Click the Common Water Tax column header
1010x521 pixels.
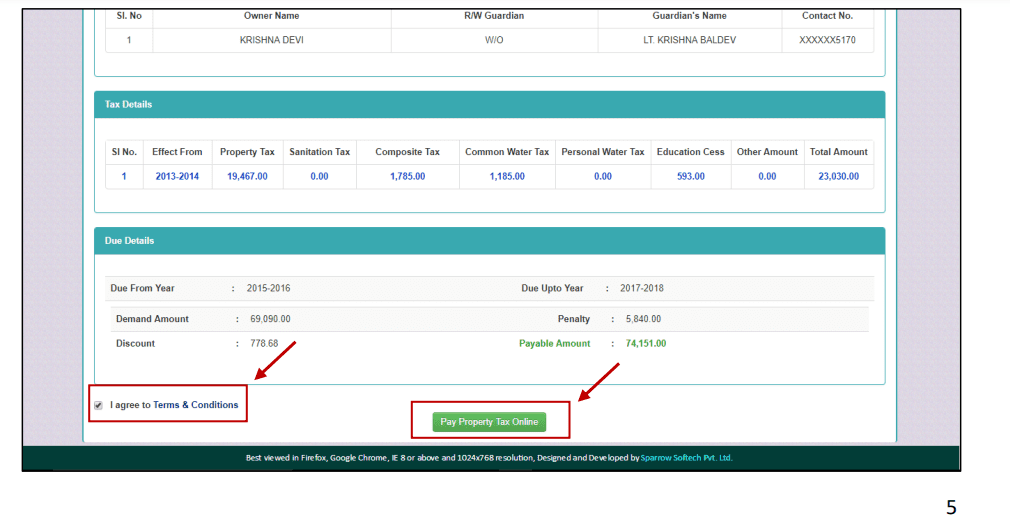(x=507, y=152)
